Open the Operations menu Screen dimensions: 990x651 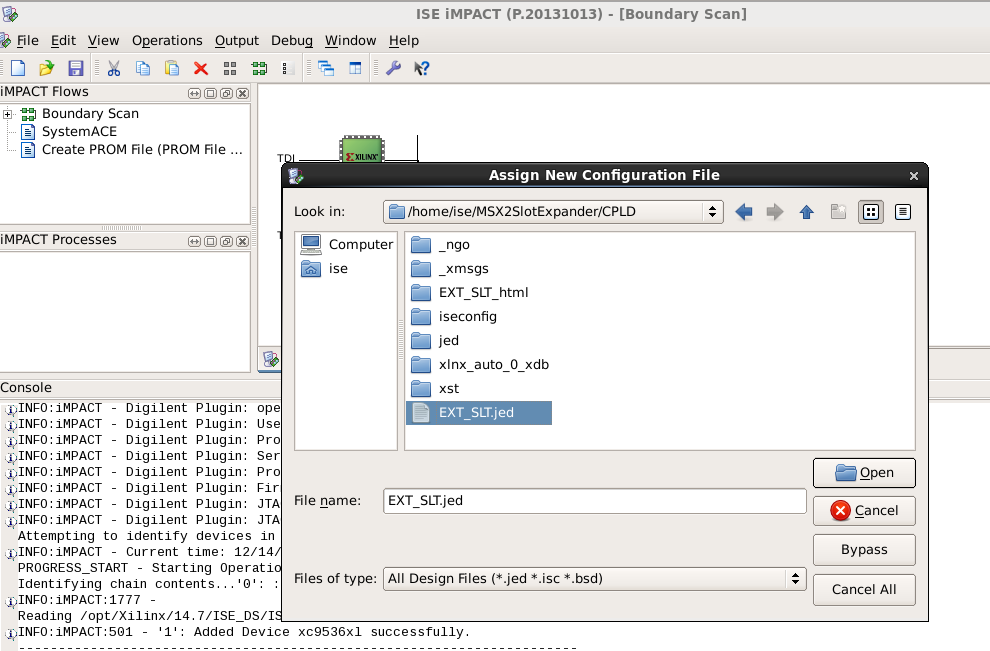(x=167, y=41)
